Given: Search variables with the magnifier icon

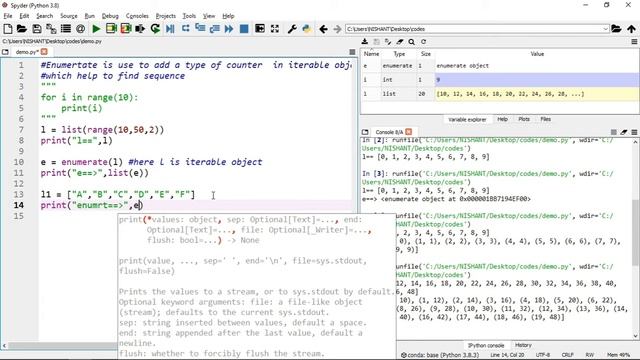Looking at the screenshot, I should (411, 42).
